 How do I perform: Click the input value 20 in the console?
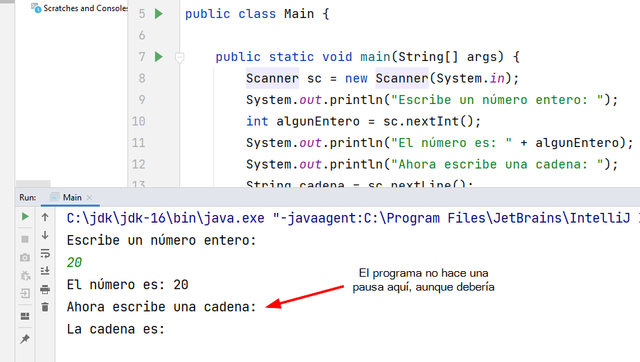(74, 262)
